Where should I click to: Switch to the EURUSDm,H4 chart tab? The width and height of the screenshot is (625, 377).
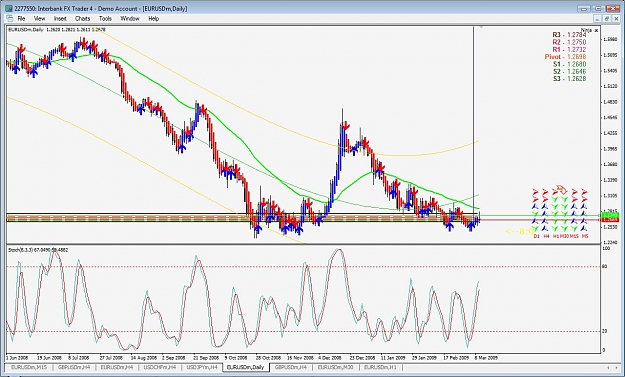[117, 367]
